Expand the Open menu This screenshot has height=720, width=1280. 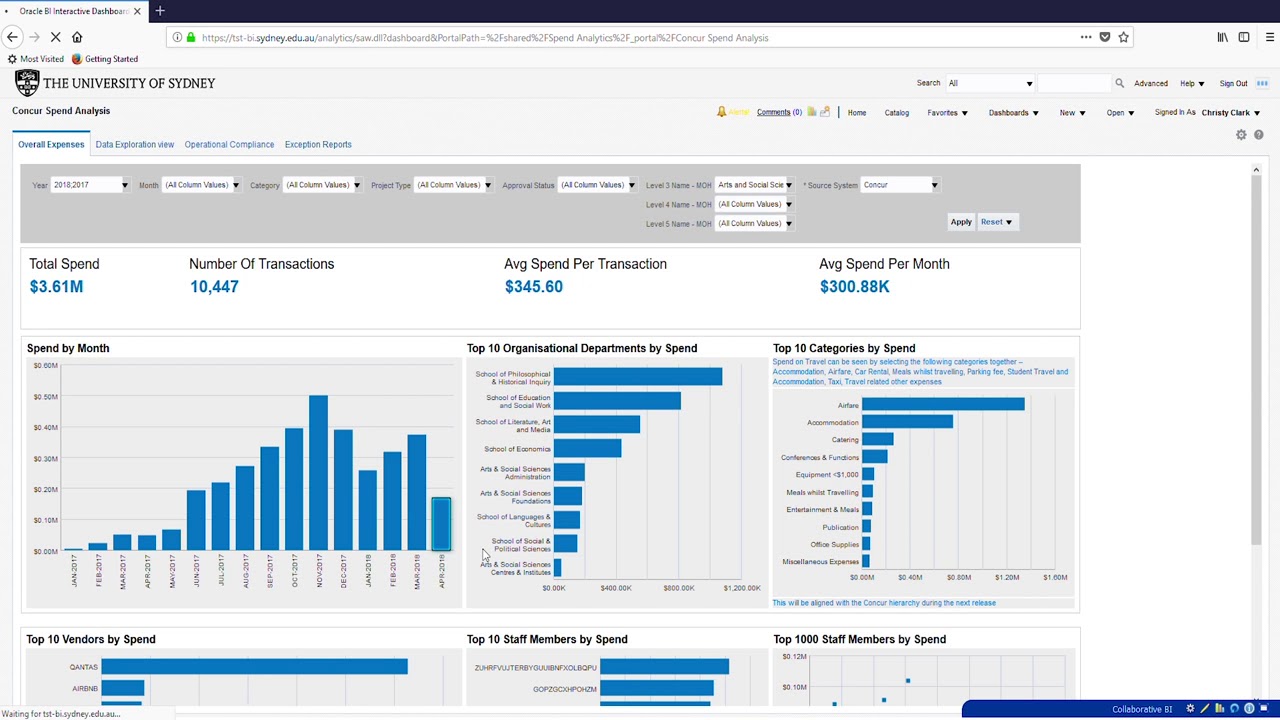pos(1120,113)
